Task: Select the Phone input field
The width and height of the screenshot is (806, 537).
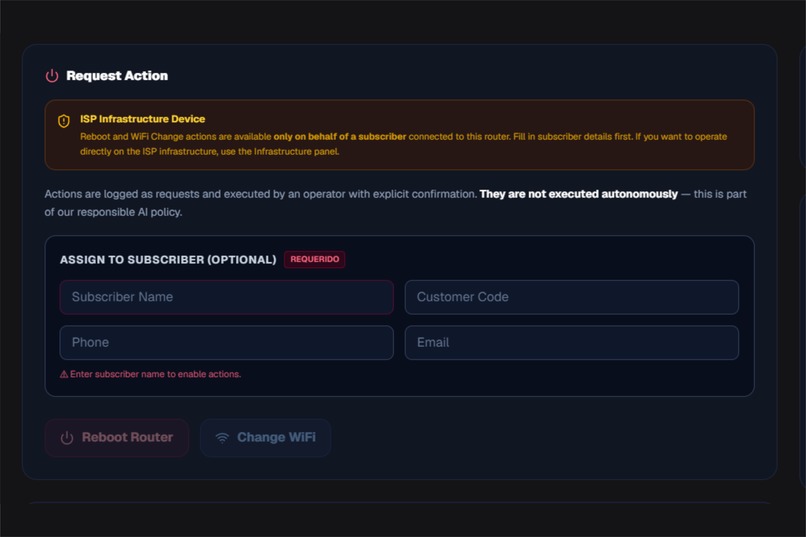Action: click(x=227, y=343)
